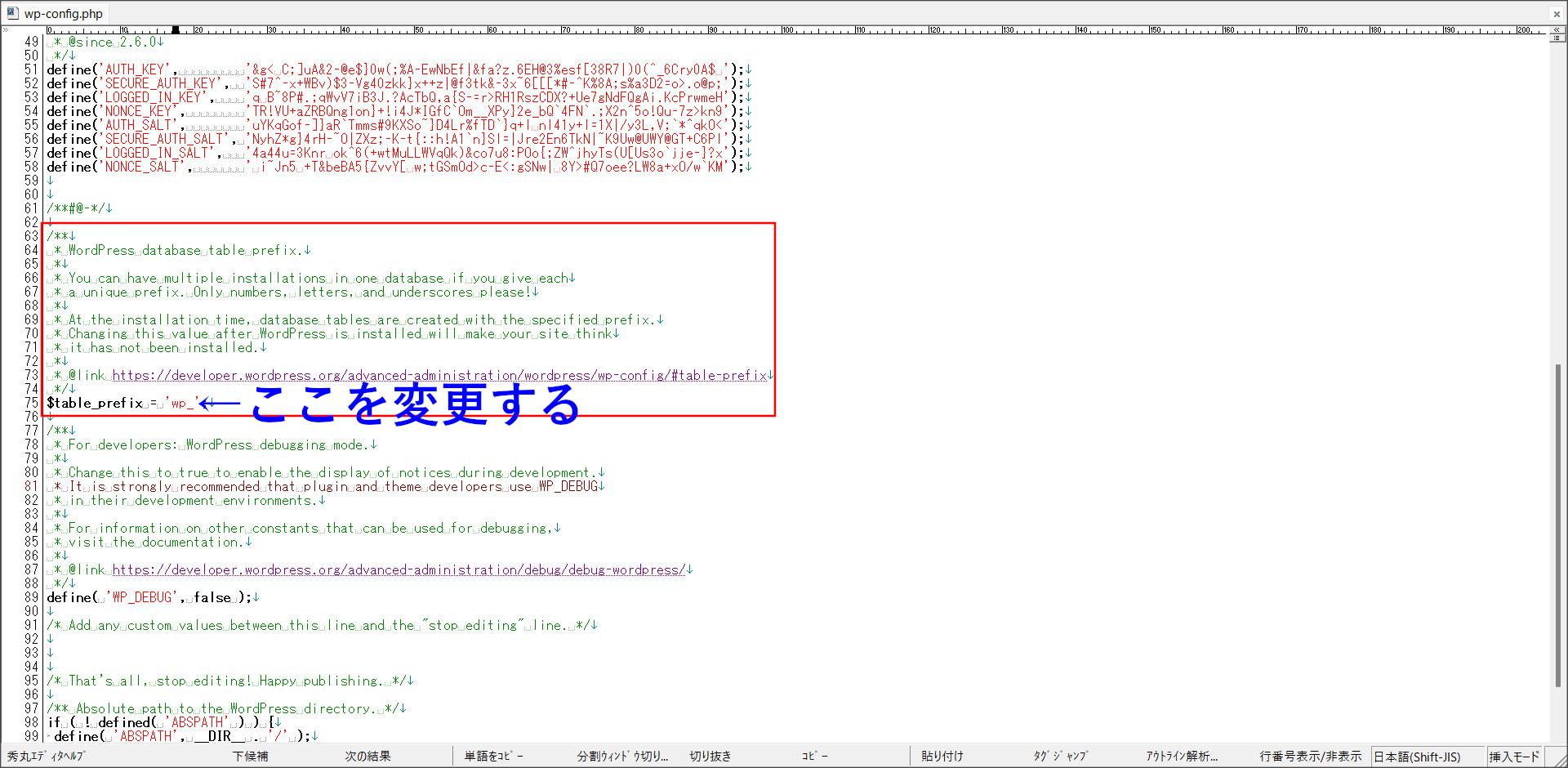Click 単語をコピー in the bottom bar
1568x768 pixels.
(493, 757)
